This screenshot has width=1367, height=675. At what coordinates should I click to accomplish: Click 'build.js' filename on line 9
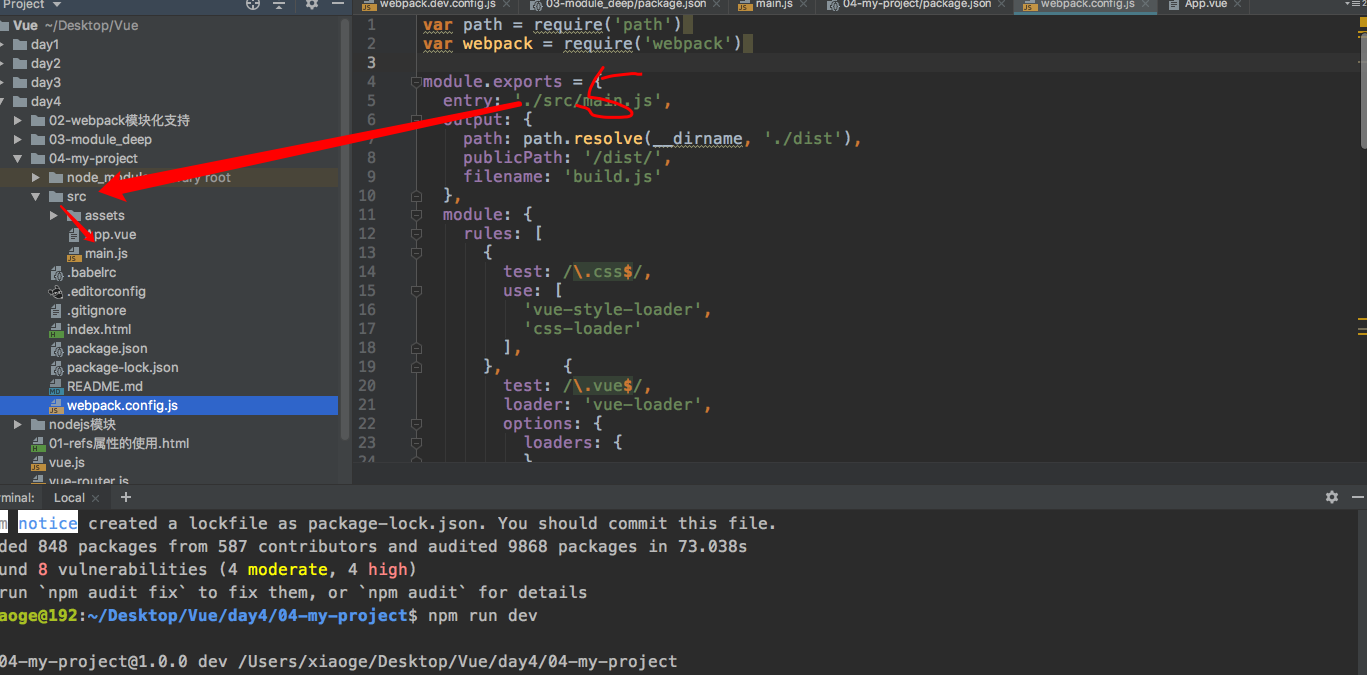[613, 177]
